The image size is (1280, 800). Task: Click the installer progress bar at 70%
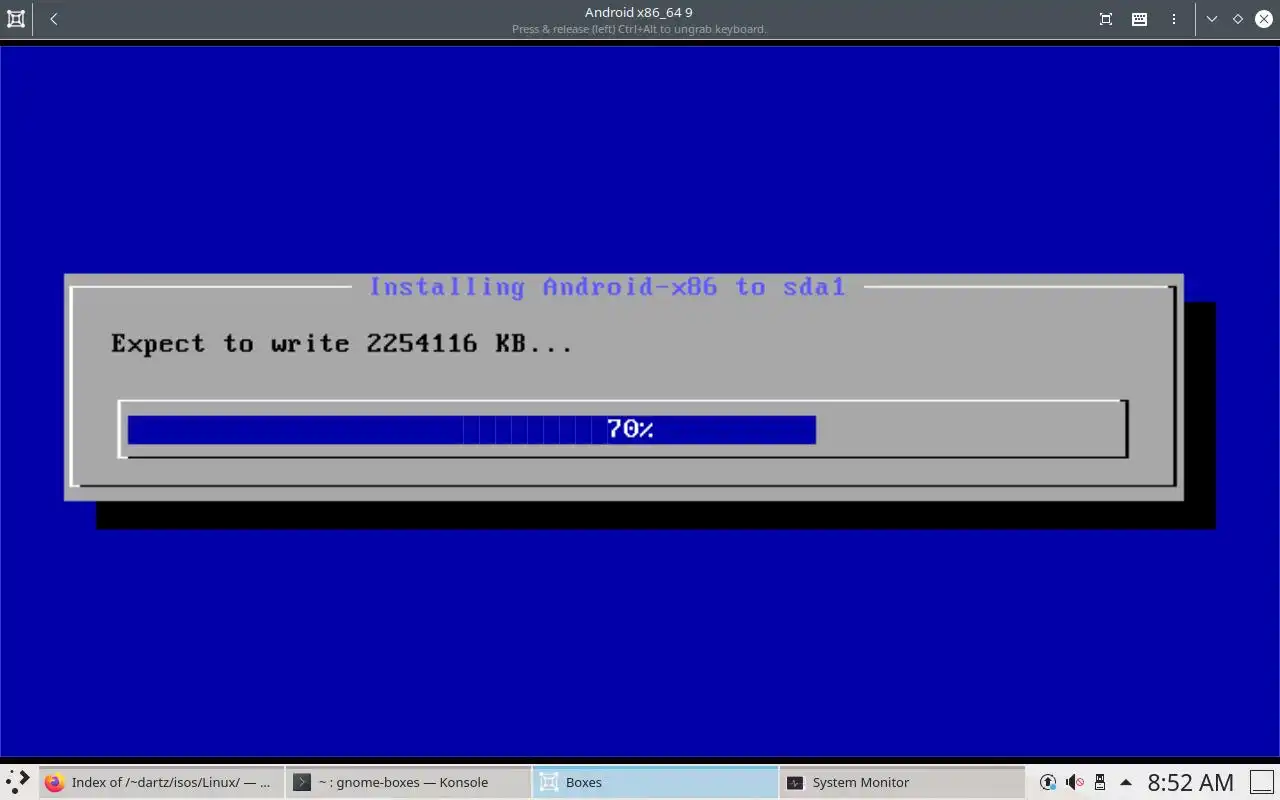click(622, 429)
